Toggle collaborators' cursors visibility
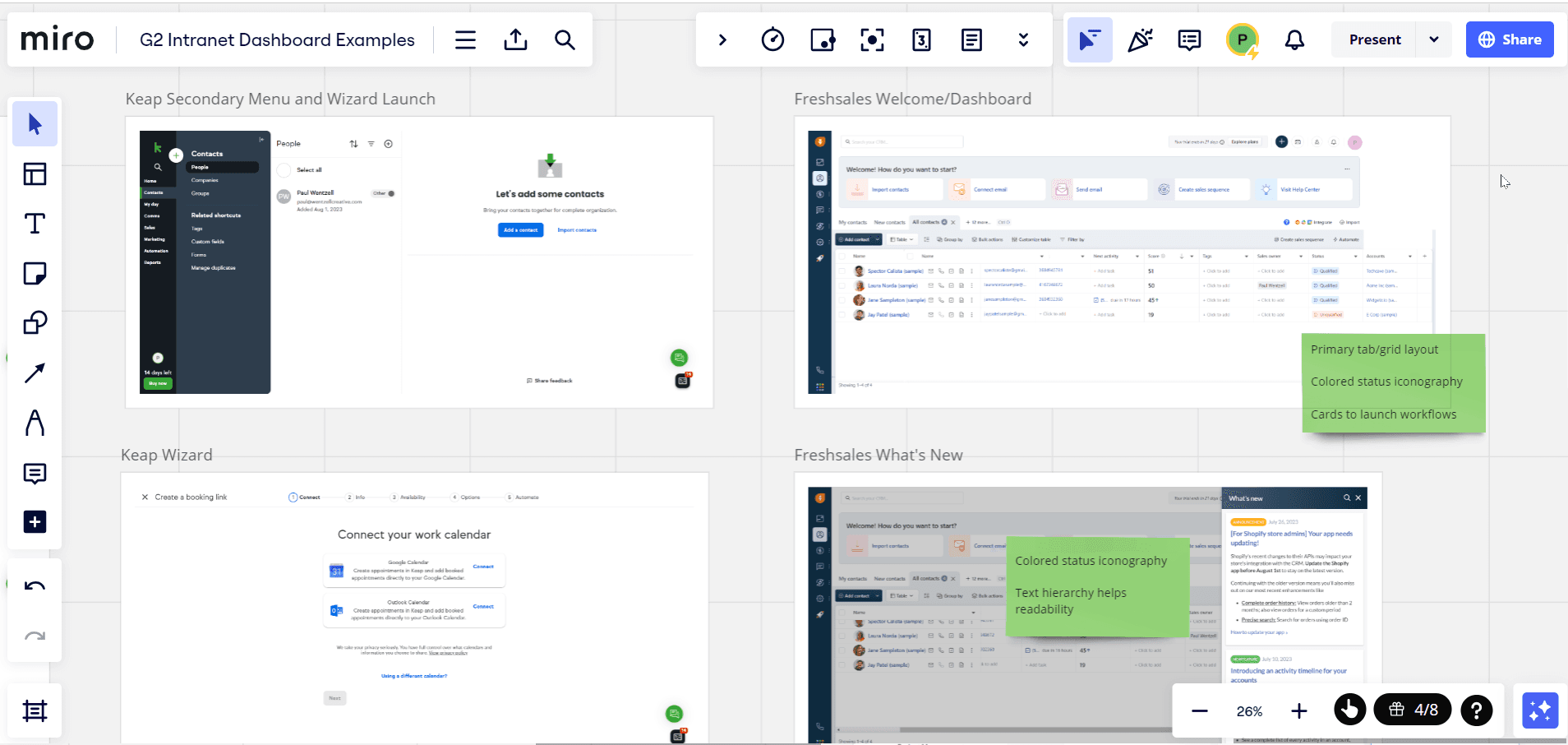Image resolution: width=1568 pixels, height=745 pixels. tap(1090, 39)
